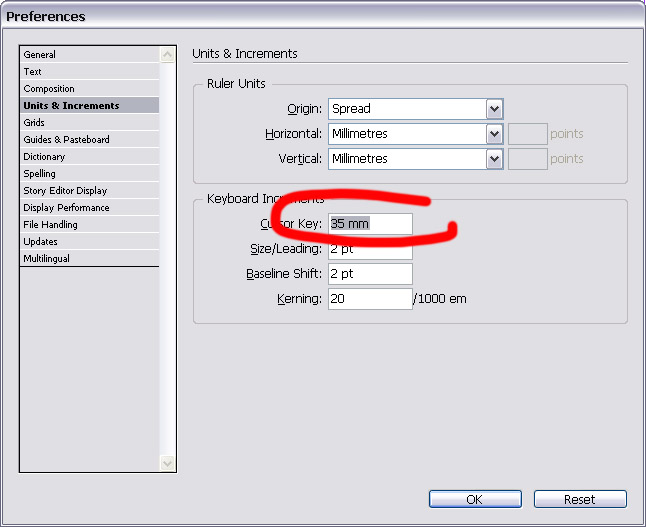Click Horizontal combo box showing Millimetres
The image size is (646, 527).
point(416,134)
